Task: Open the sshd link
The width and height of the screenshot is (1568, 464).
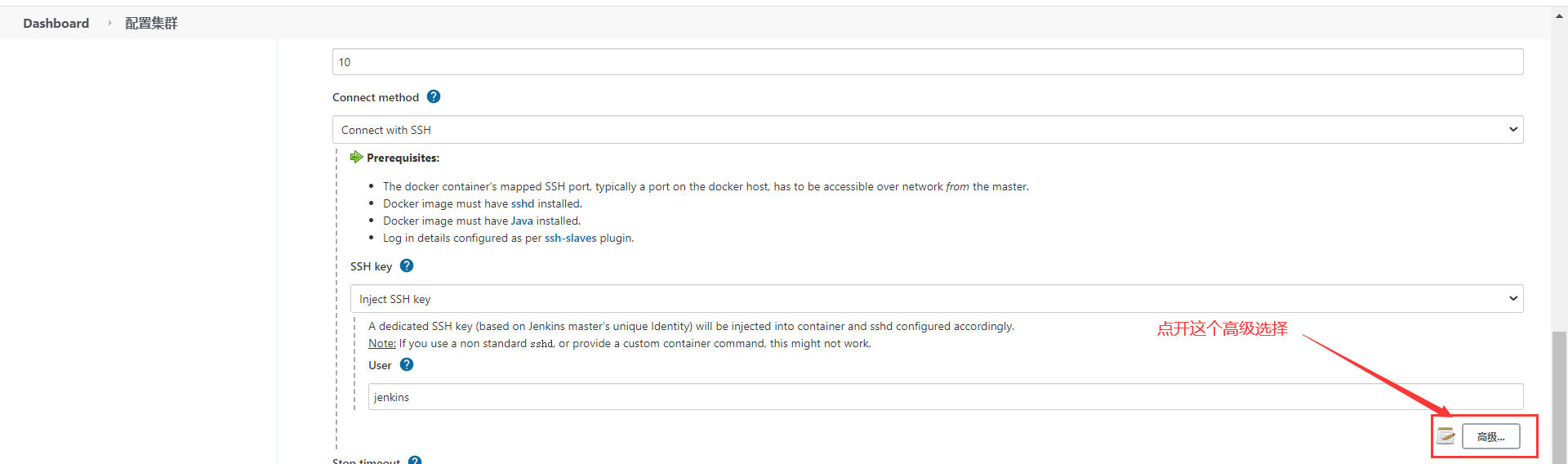Action: tap(523, 203)
